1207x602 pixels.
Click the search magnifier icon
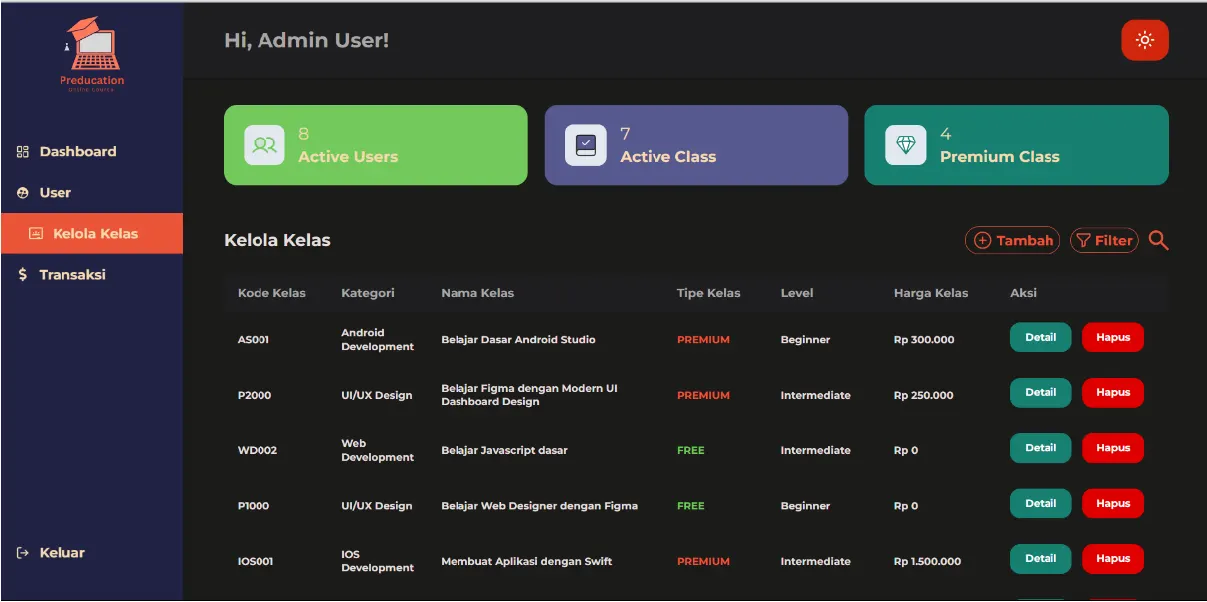coord(1158,240)
